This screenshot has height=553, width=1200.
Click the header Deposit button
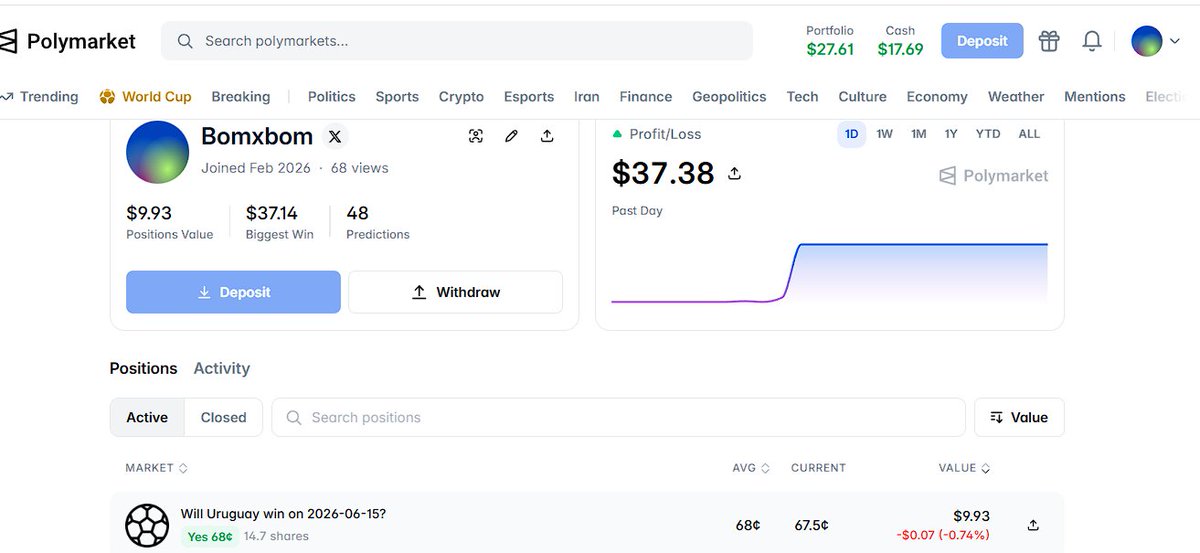(982, 41)
